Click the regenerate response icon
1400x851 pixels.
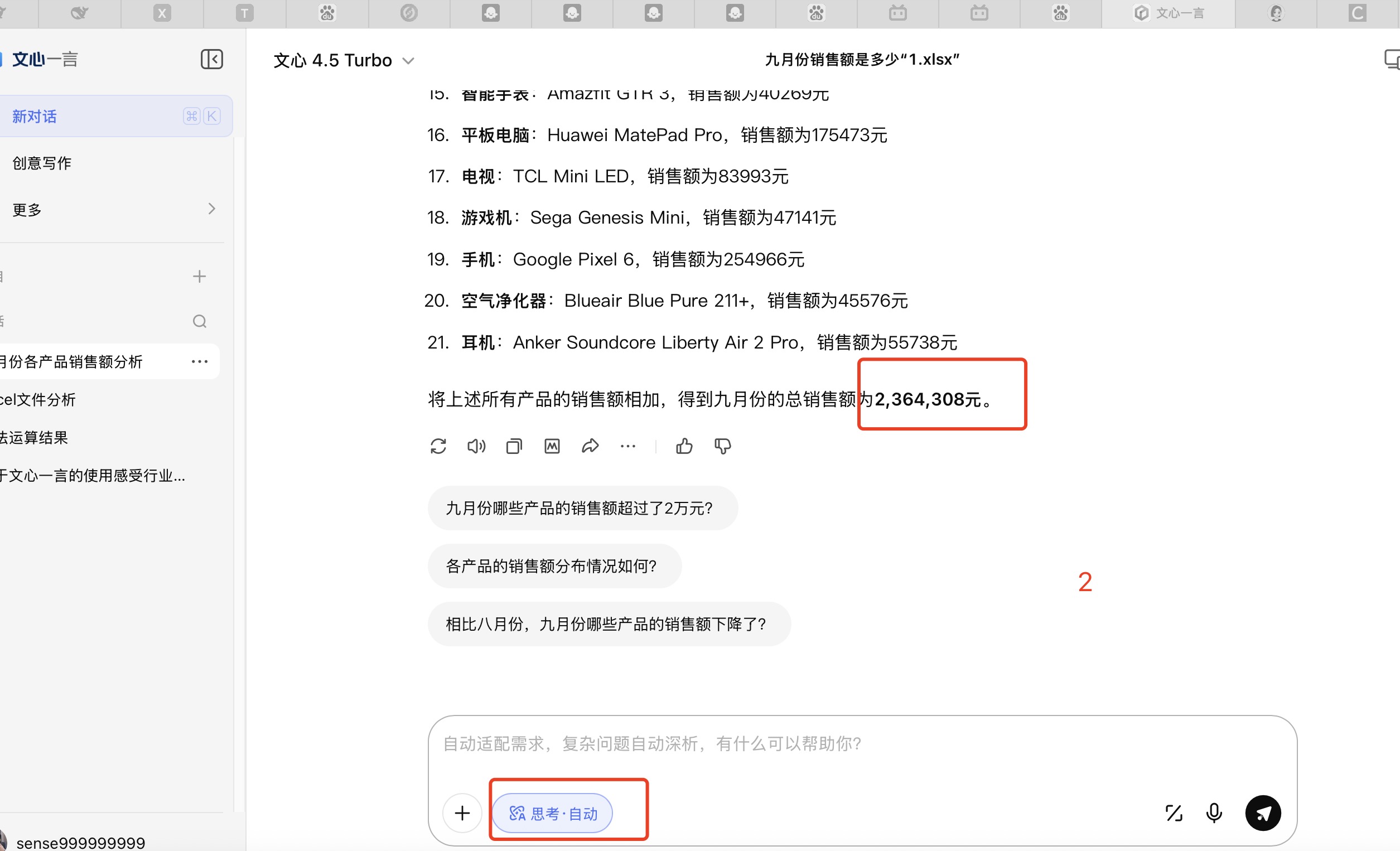(438, 447)
